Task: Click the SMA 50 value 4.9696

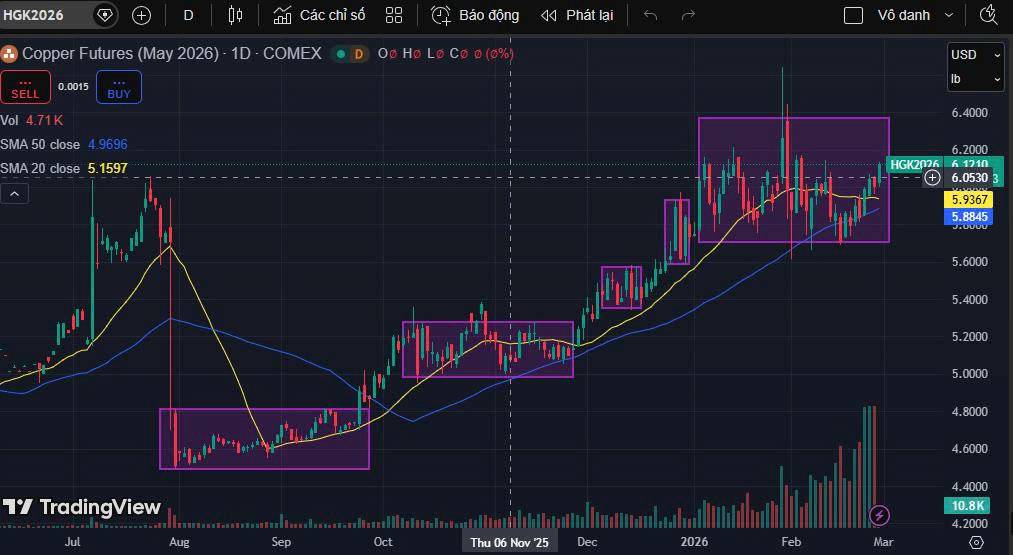Action: pos(108,144)
